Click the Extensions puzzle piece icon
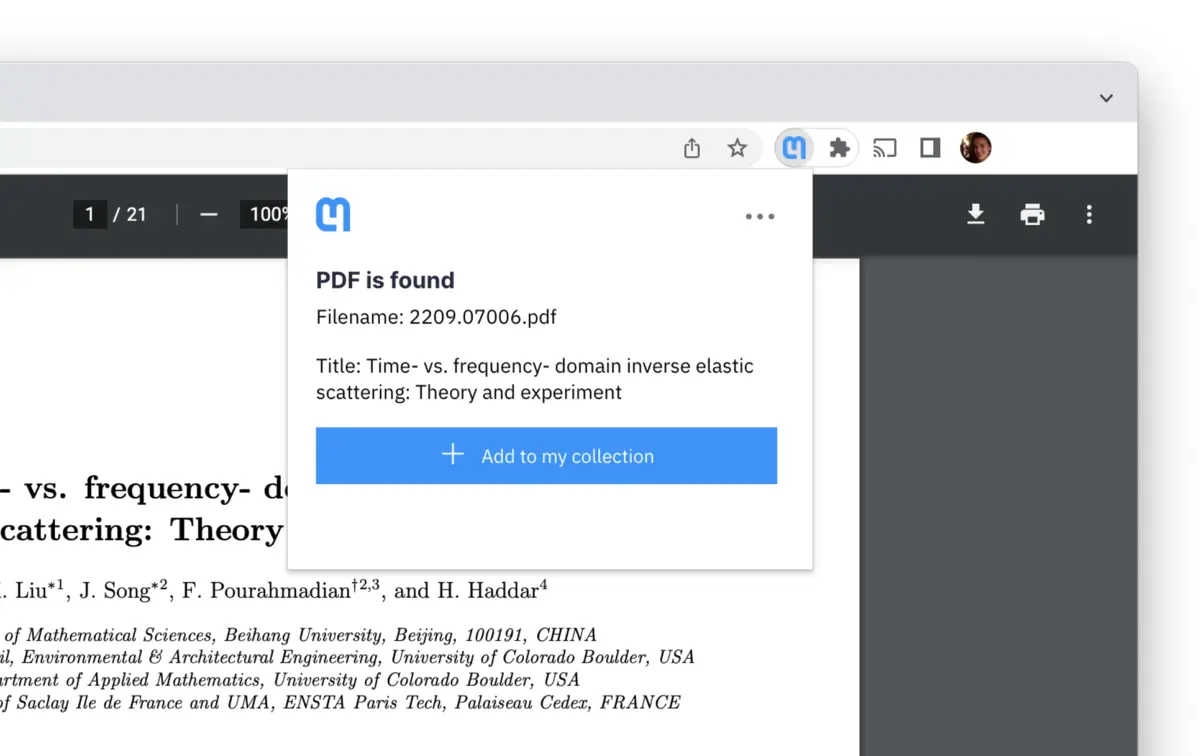The height and width of the screenshot is (756, 1200). (839, 147)
